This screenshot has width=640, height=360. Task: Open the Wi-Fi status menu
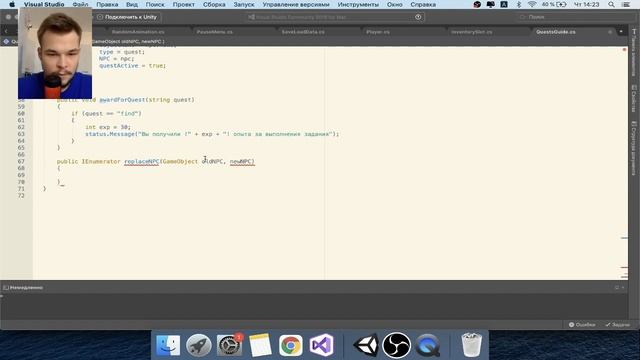pos(531,4)
